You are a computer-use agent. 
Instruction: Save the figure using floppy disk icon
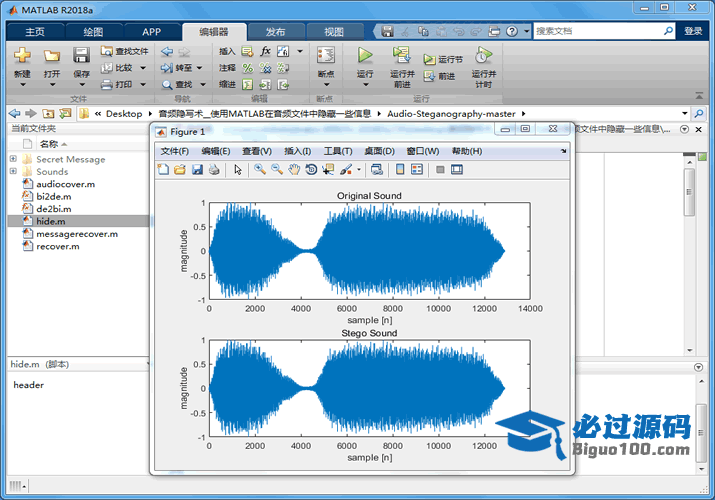(197, 170)
